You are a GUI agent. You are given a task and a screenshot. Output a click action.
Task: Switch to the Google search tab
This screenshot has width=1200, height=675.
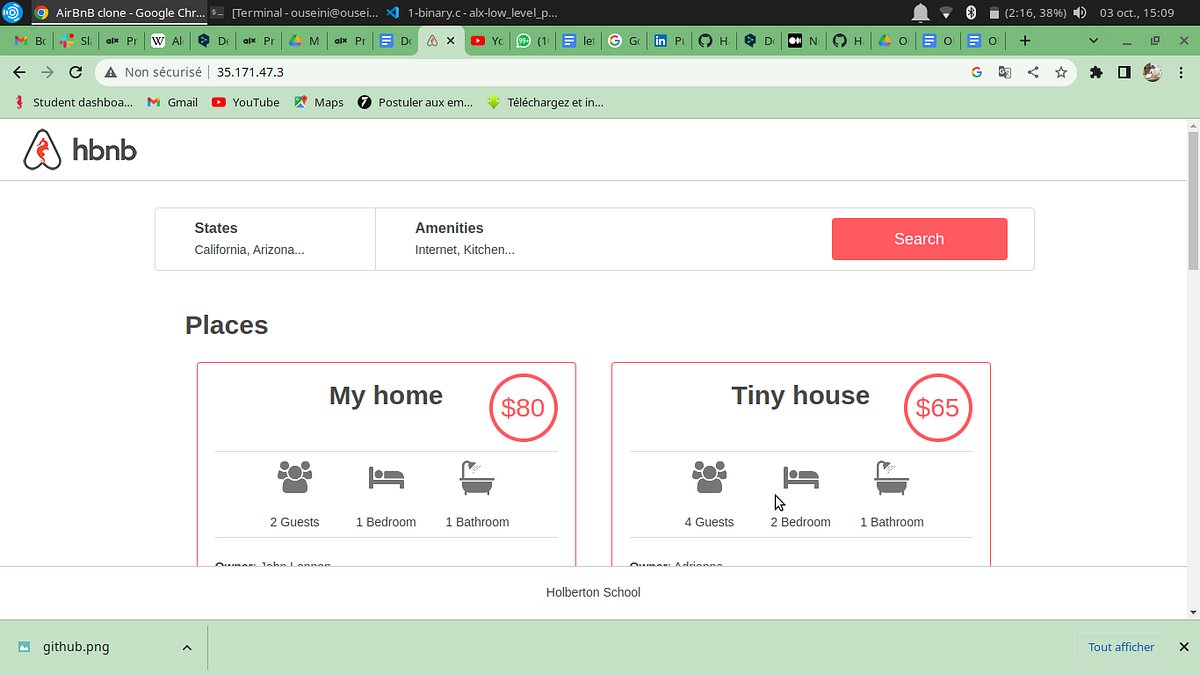pyautogui.click(x=623, y=41)
